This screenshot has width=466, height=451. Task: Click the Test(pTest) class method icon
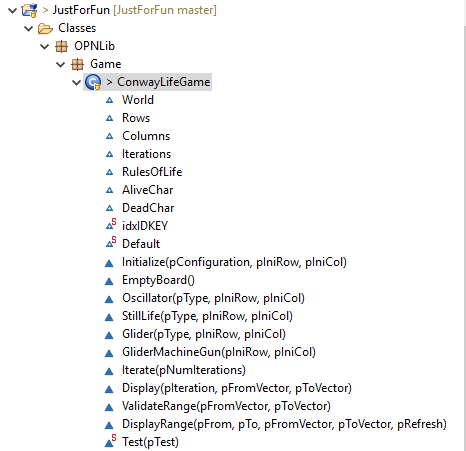coord(111,441)
